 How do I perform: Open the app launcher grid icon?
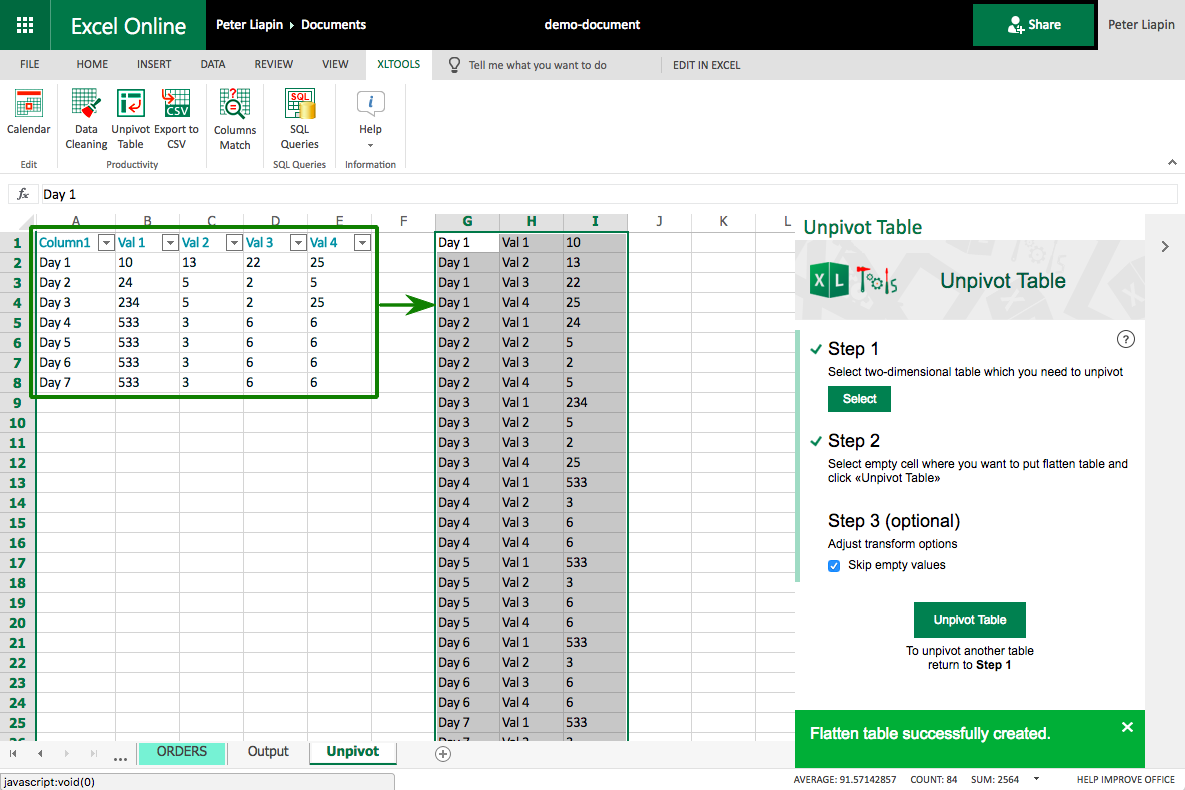point(25,25)
